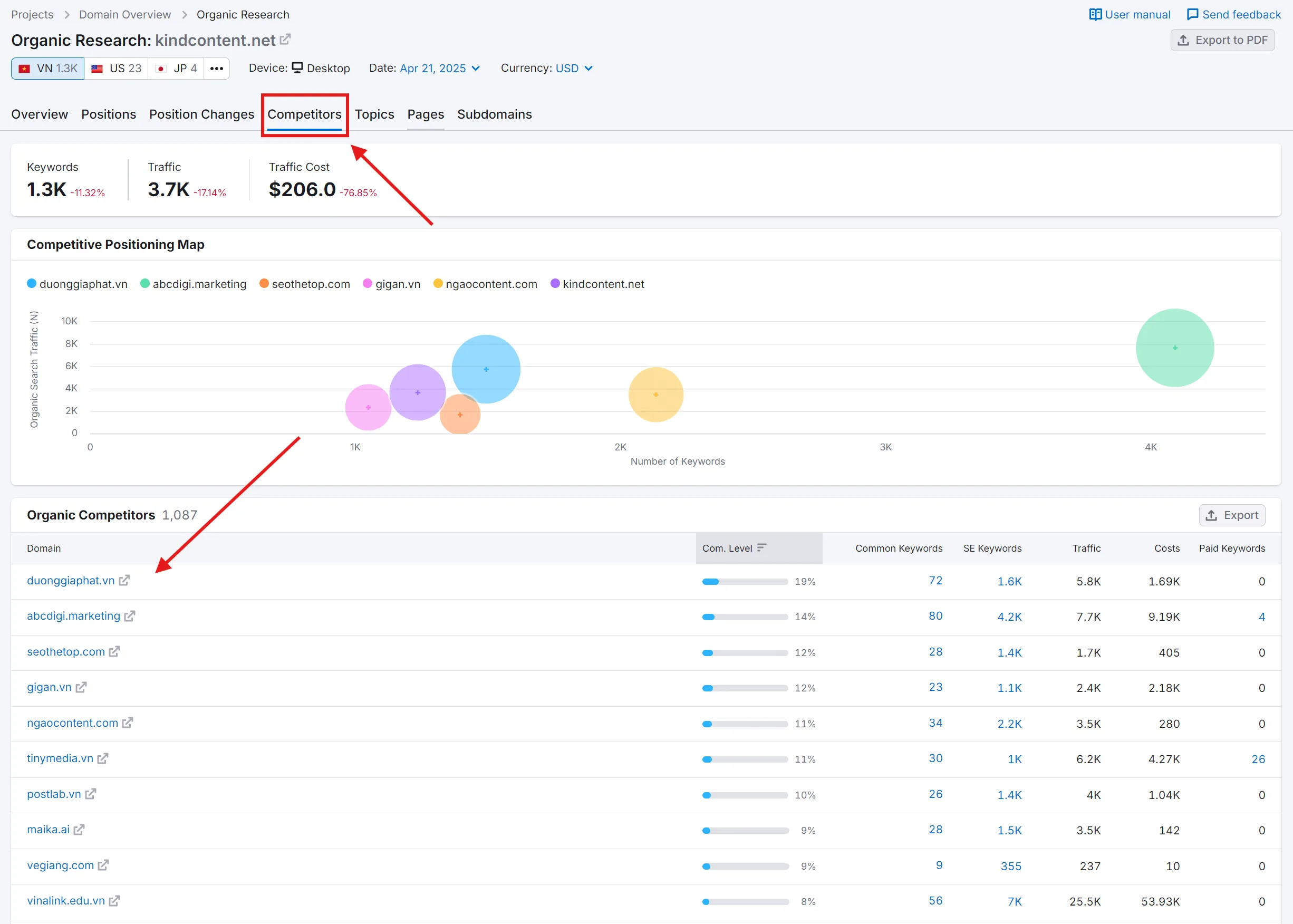Toggle abcdigi.marketing legend item in map
Image resolution: width=1293 pixels, height=924 pixels.
[194, 284]
